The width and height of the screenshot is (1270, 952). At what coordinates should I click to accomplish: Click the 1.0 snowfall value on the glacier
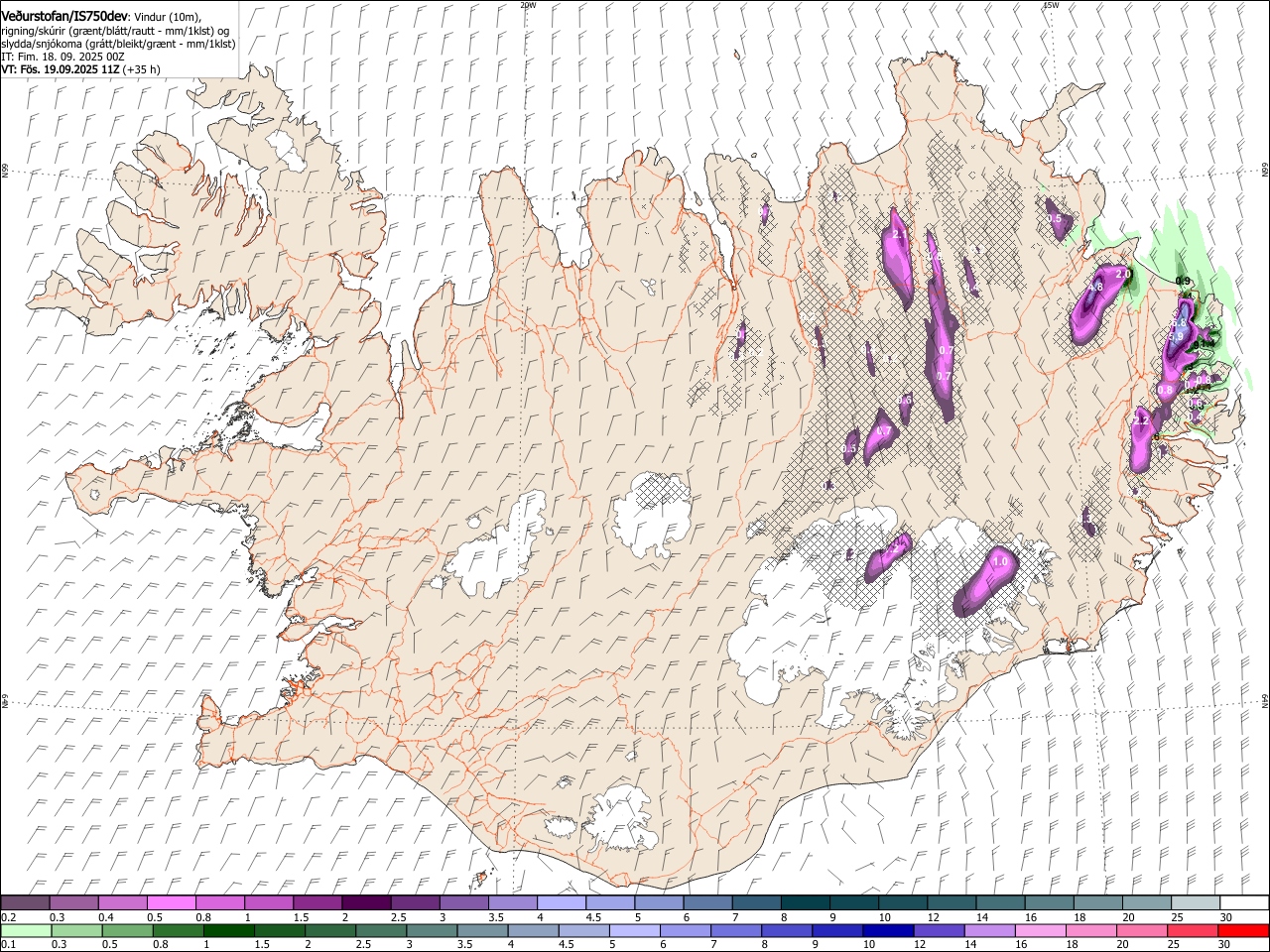(x=1000, y=561)
